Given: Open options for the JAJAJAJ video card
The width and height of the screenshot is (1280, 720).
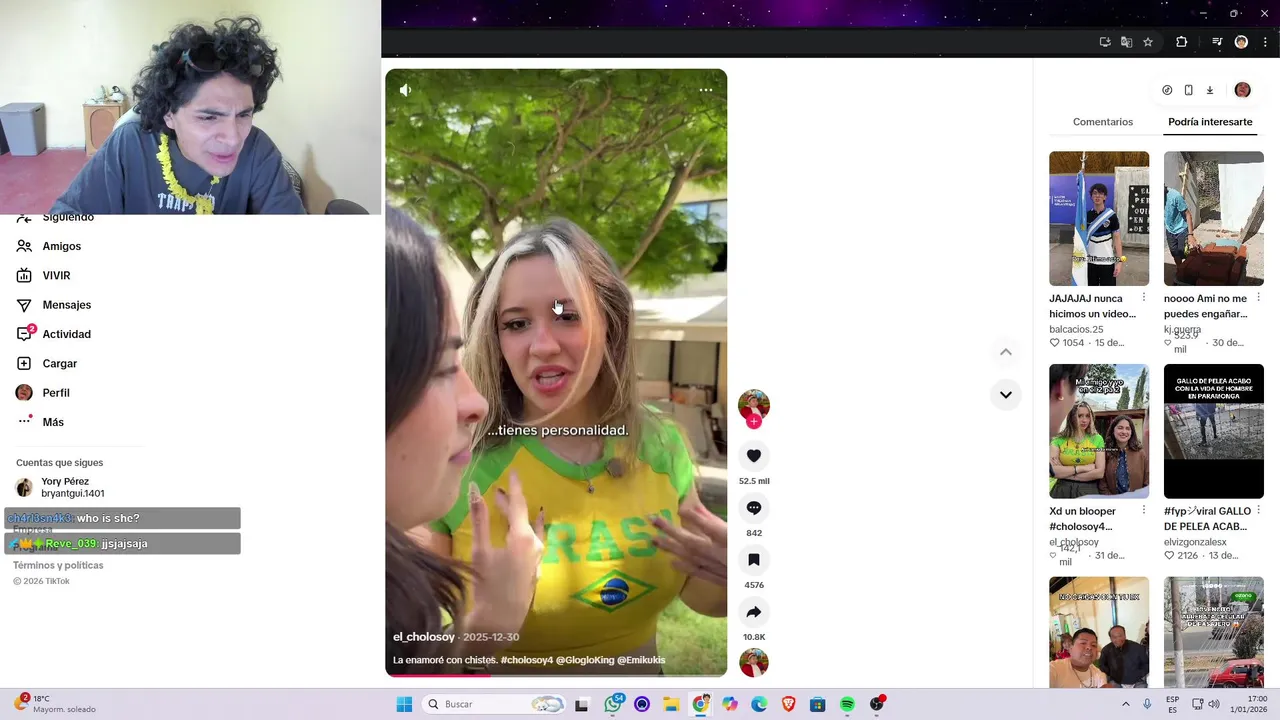Looking at the screenshot, I should coord(1144,298).
